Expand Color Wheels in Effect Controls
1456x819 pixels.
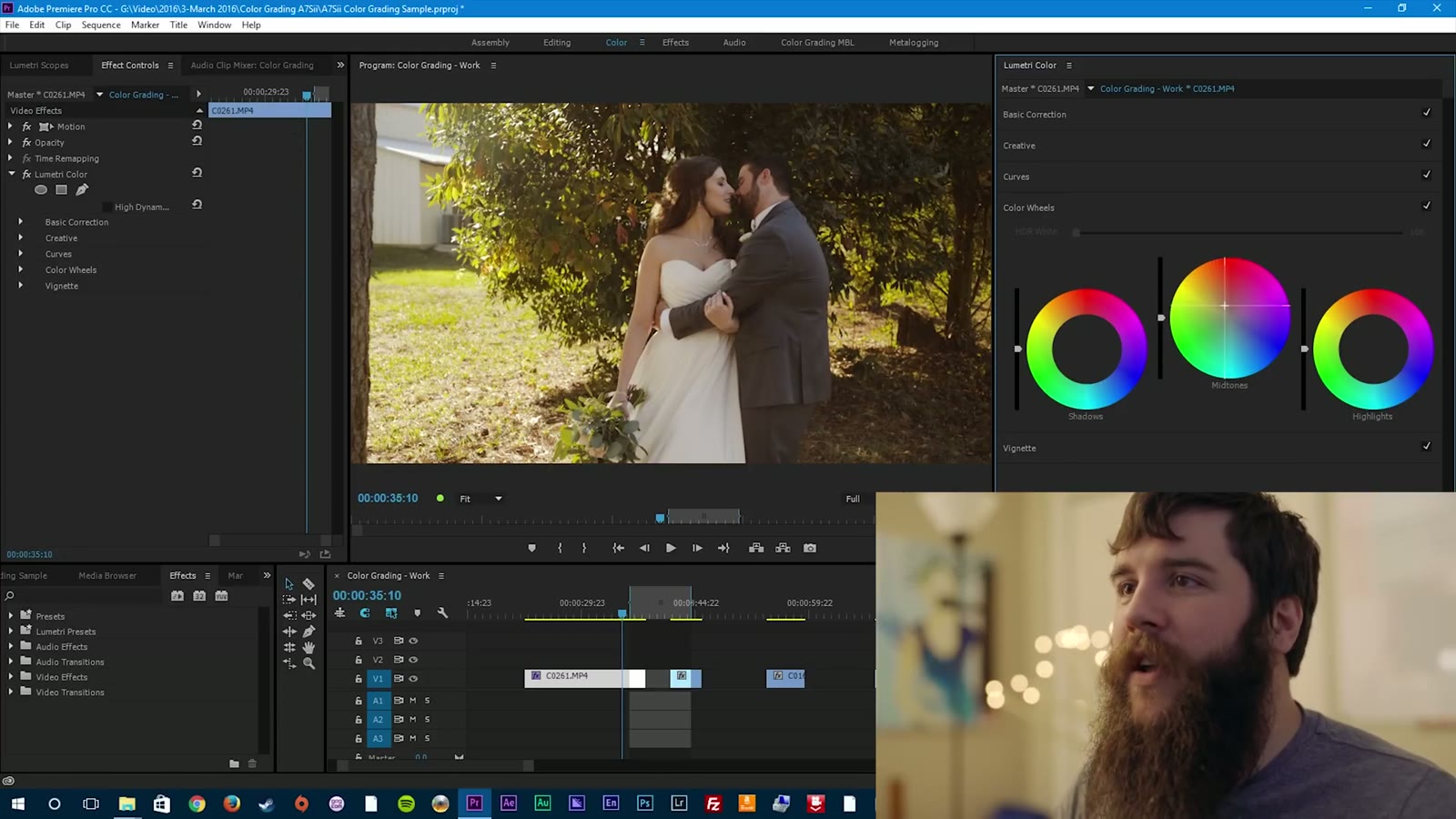(21, 269)
